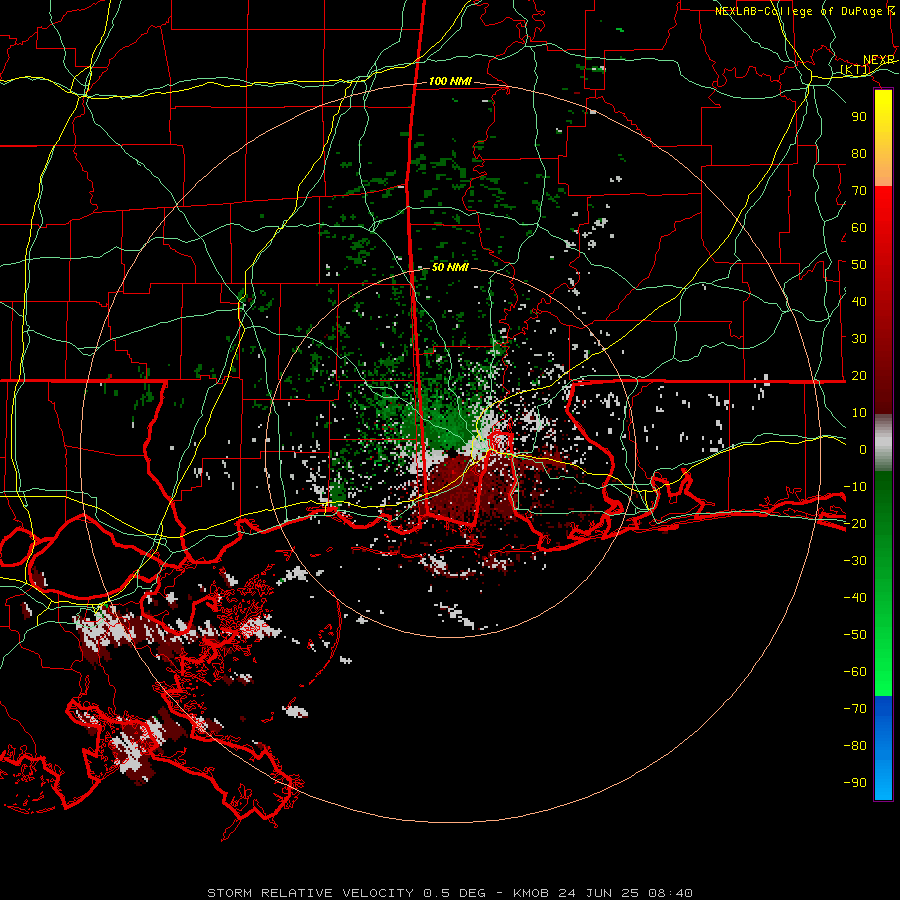The image size is (900, 900).
Task: Click the 70 value on the velocity scale
Action: (859, 191)
